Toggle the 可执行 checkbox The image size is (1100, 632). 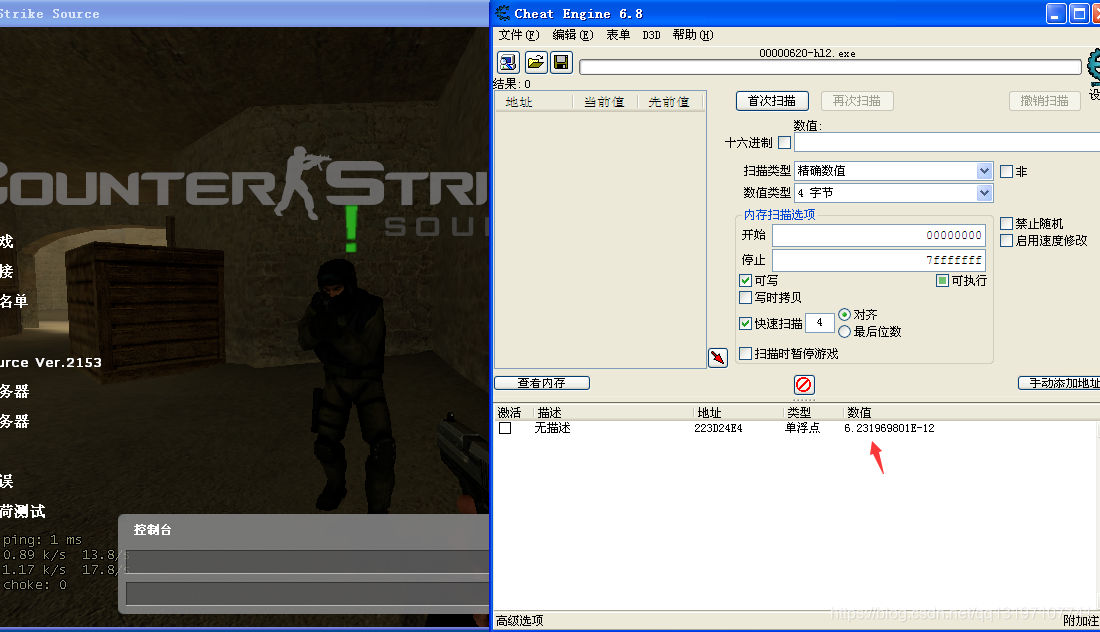(x=943, y=280)
